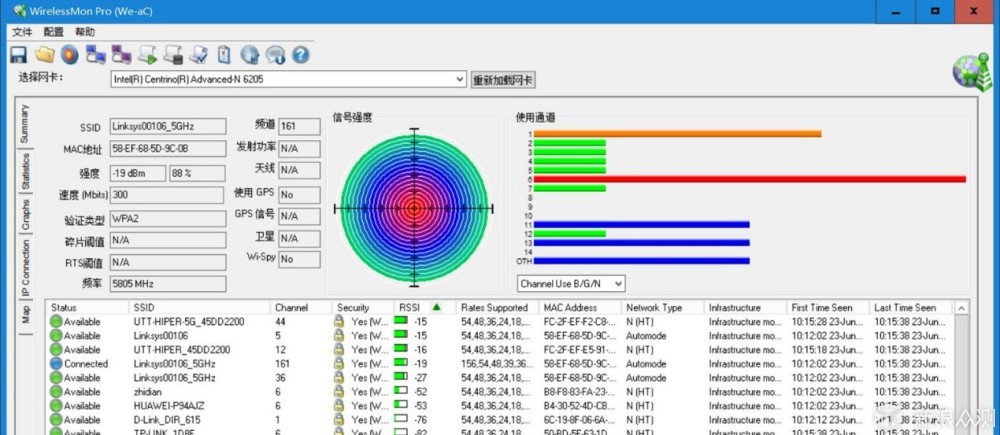Click the floppy disk save icon
Image resolution: width=1000 pixels, height=435 pixels.
[18, 55]
